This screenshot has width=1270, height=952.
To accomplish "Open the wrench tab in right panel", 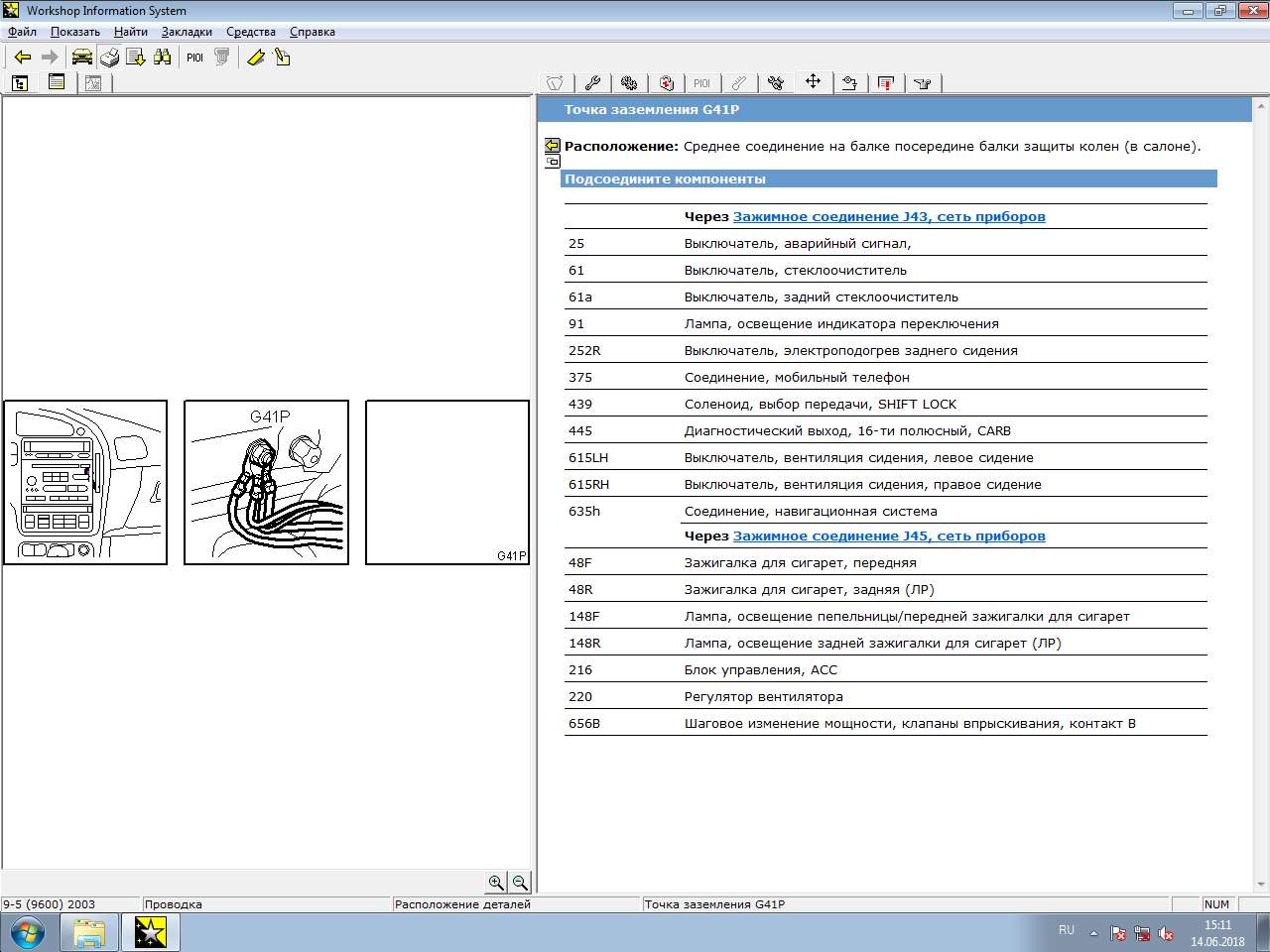I will tap(592, 83).
